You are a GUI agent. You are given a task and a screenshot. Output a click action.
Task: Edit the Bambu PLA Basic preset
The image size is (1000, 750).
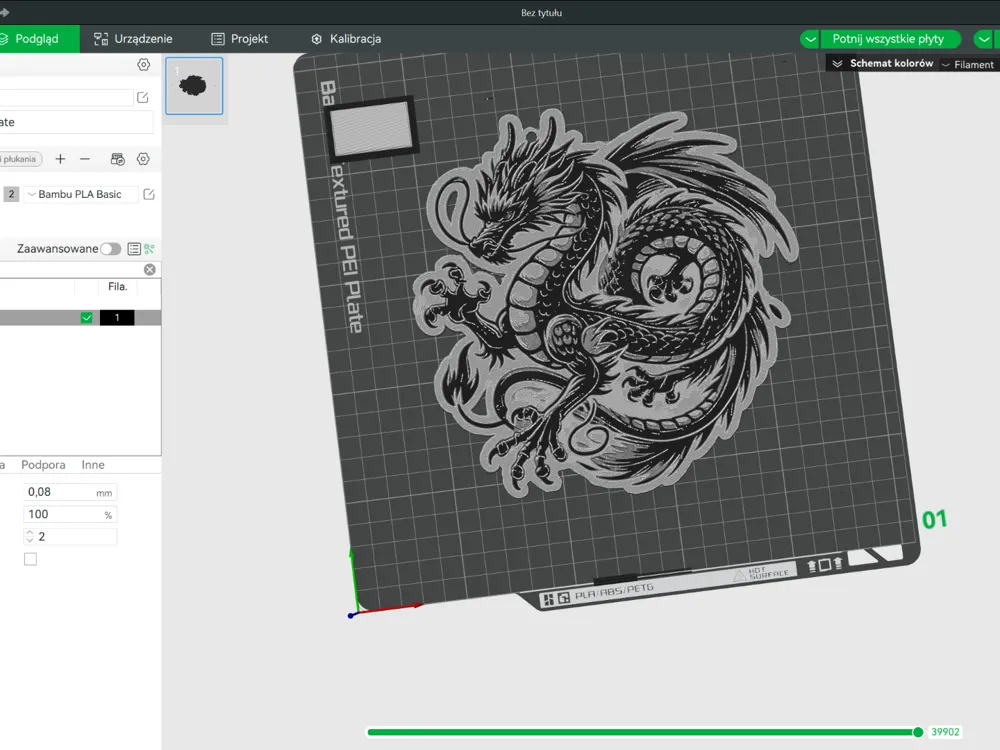pyautogui.click(x=149, y=194)
